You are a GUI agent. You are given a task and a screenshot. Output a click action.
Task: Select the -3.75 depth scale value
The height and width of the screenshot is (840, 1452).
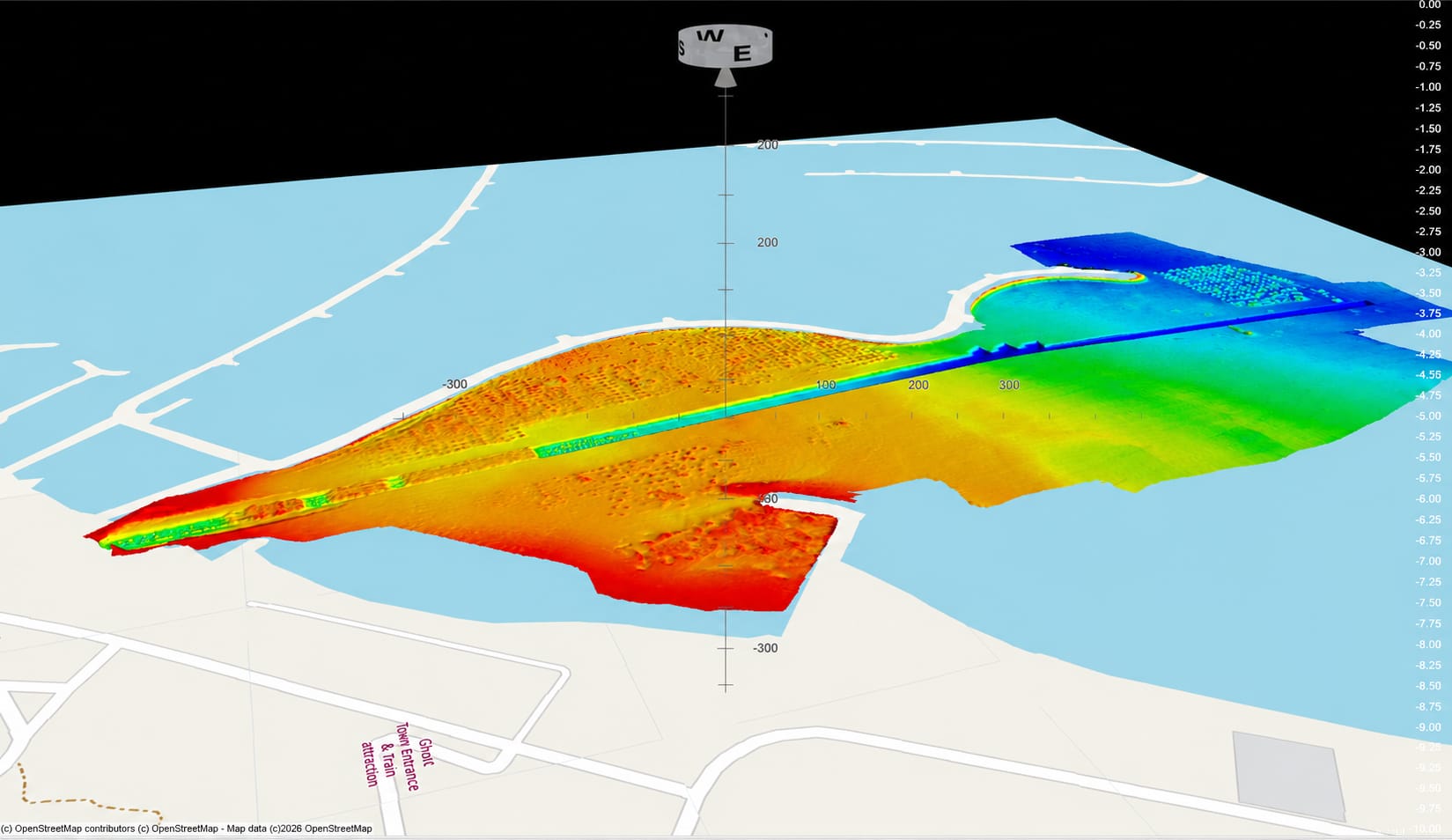(x=1427, y=313)
